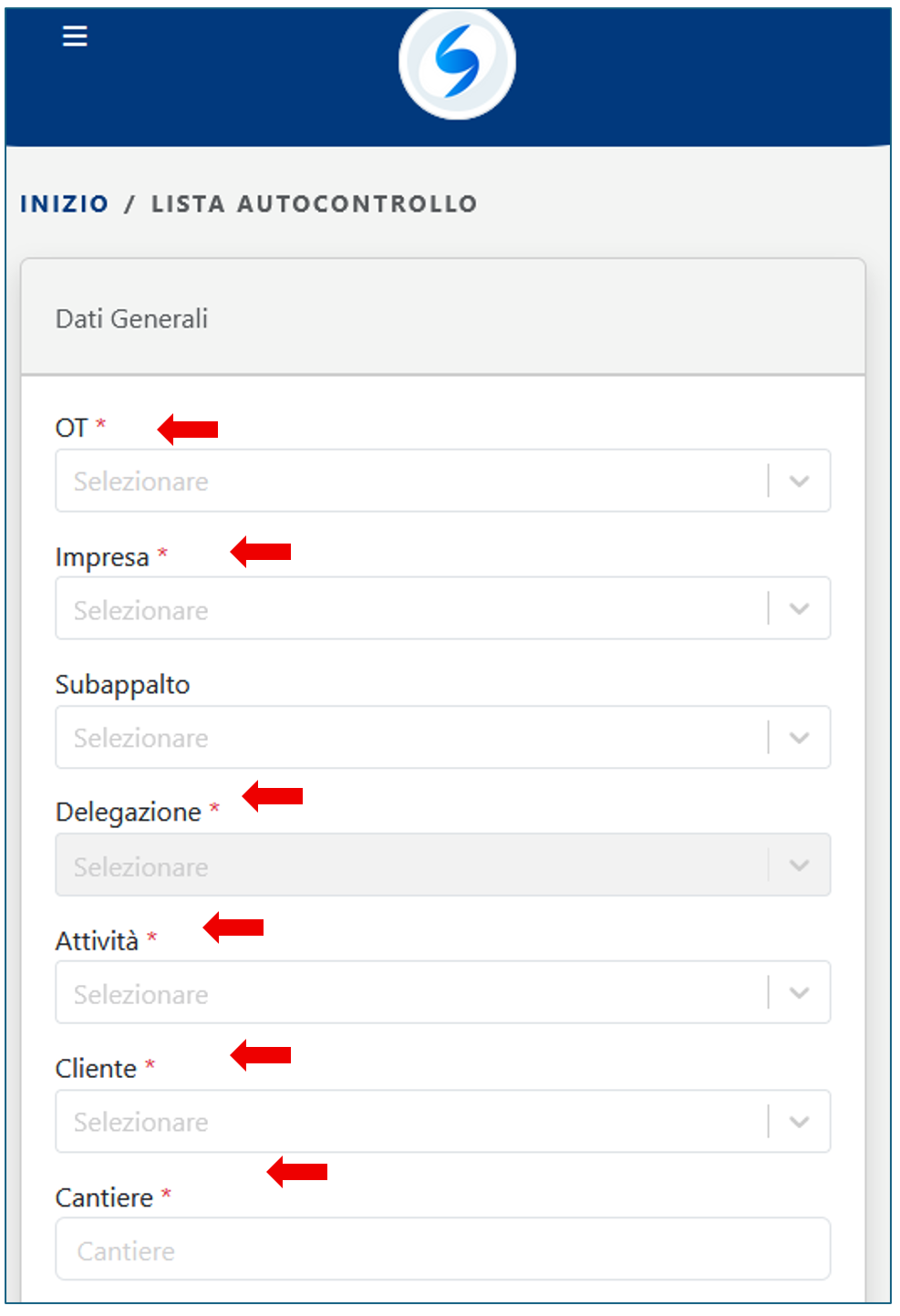Click the Cliente dropdown chevron arrow

[x=799, y=1122]
